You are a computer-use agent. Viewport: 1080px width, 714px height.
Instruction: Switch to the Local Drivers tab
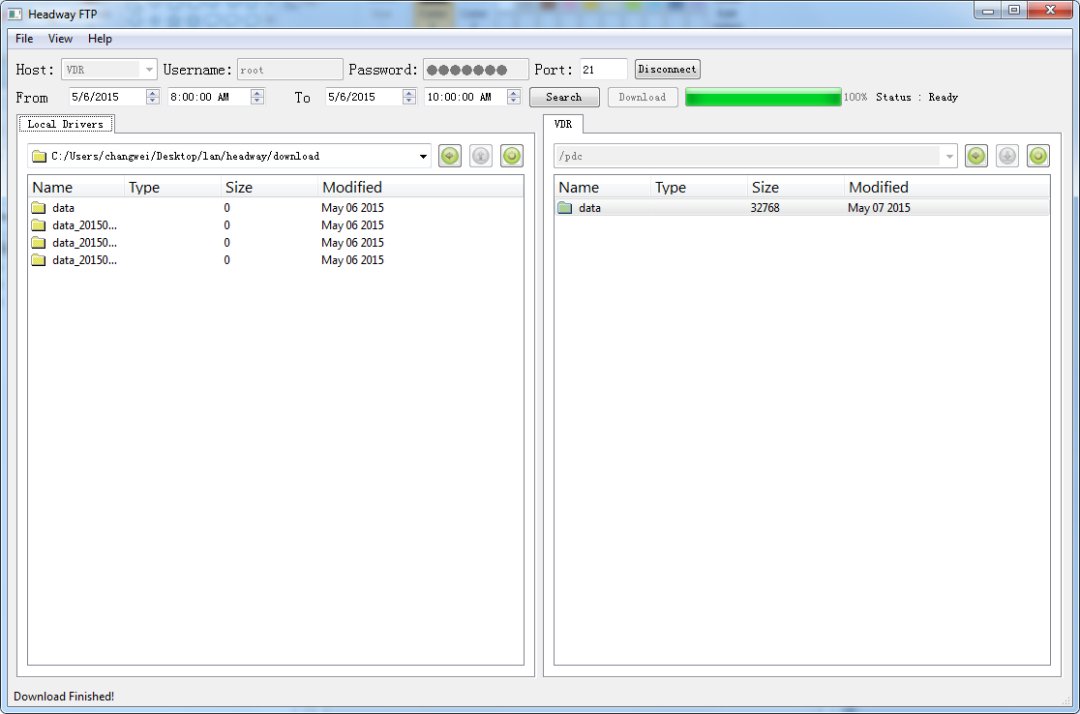click(65, 124)
